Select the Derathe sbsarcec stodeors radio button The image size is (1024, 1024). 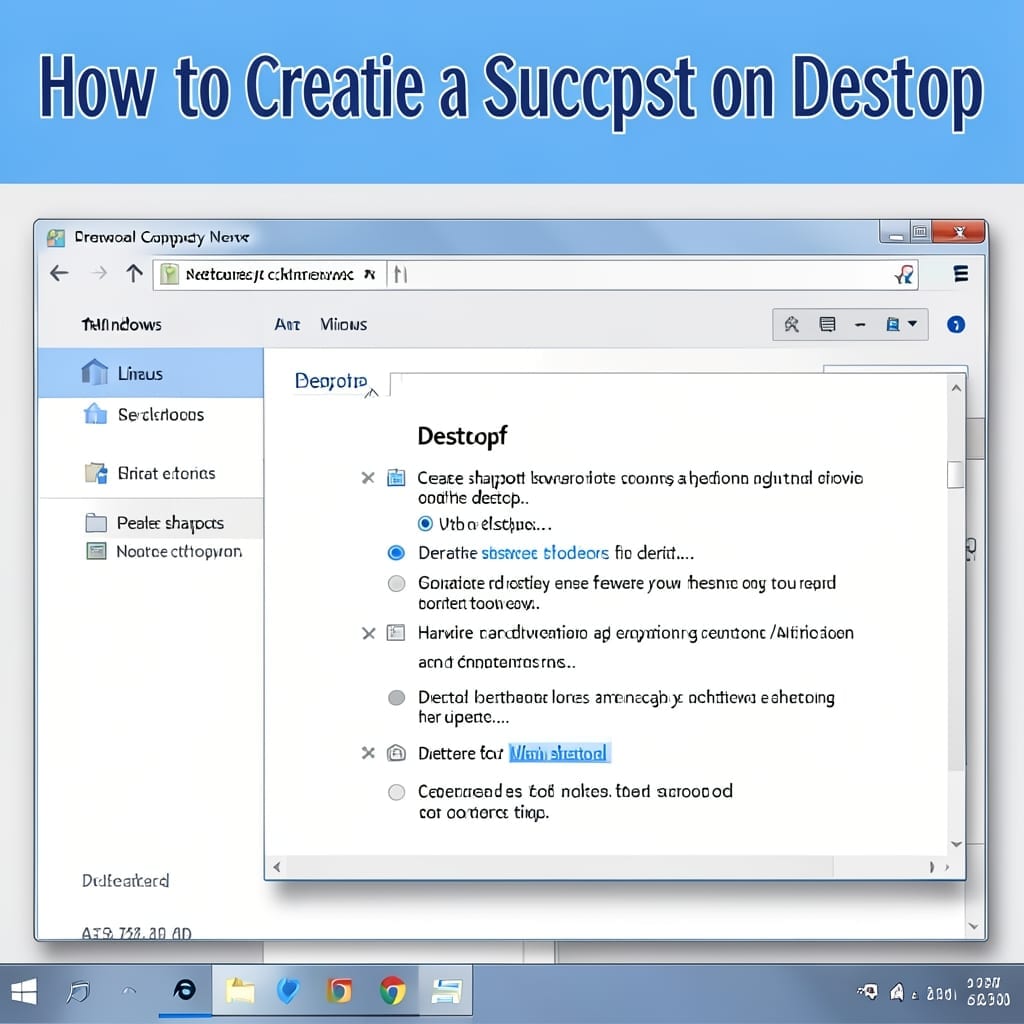pyautogui.click(x=396, y=553)
